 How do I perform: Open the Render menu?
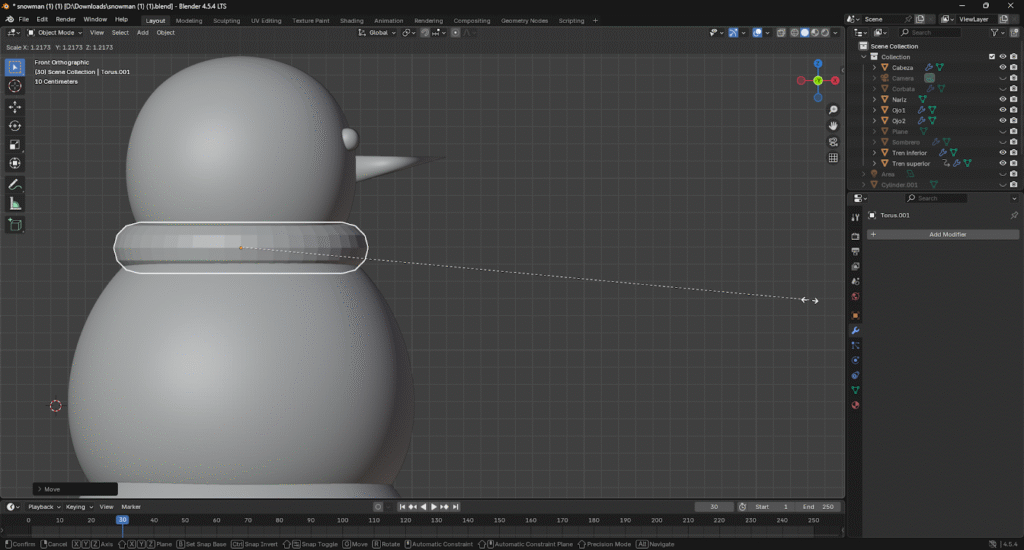[65, 19]
